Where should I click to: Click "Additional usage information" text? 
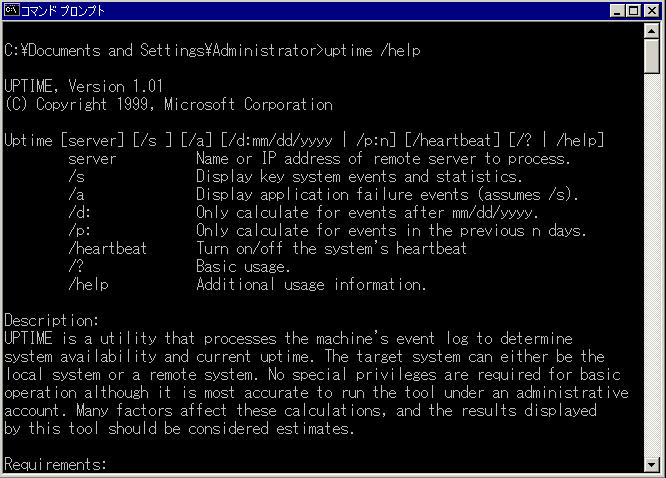[311, 284]
